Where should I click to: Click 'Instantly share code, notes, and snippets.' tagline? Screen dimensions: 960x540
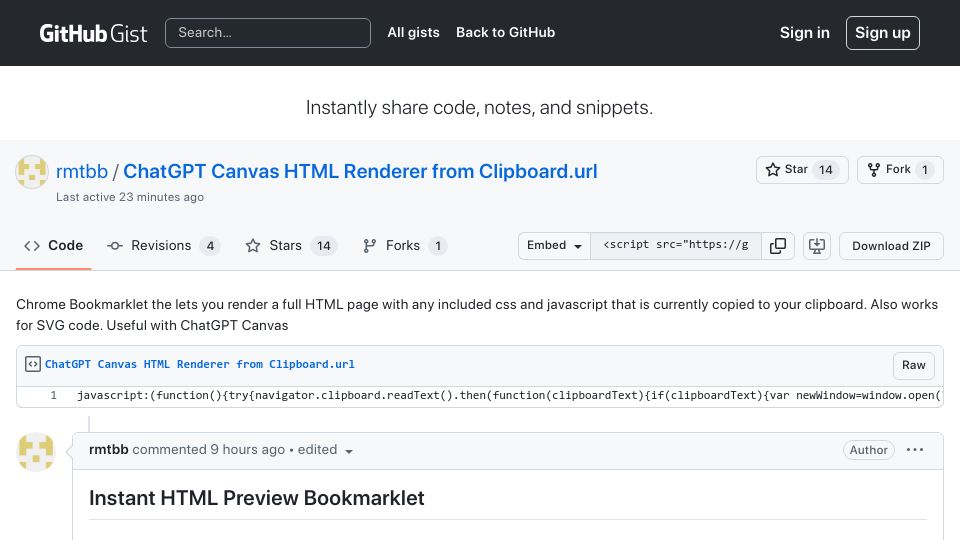coord(479,108)
